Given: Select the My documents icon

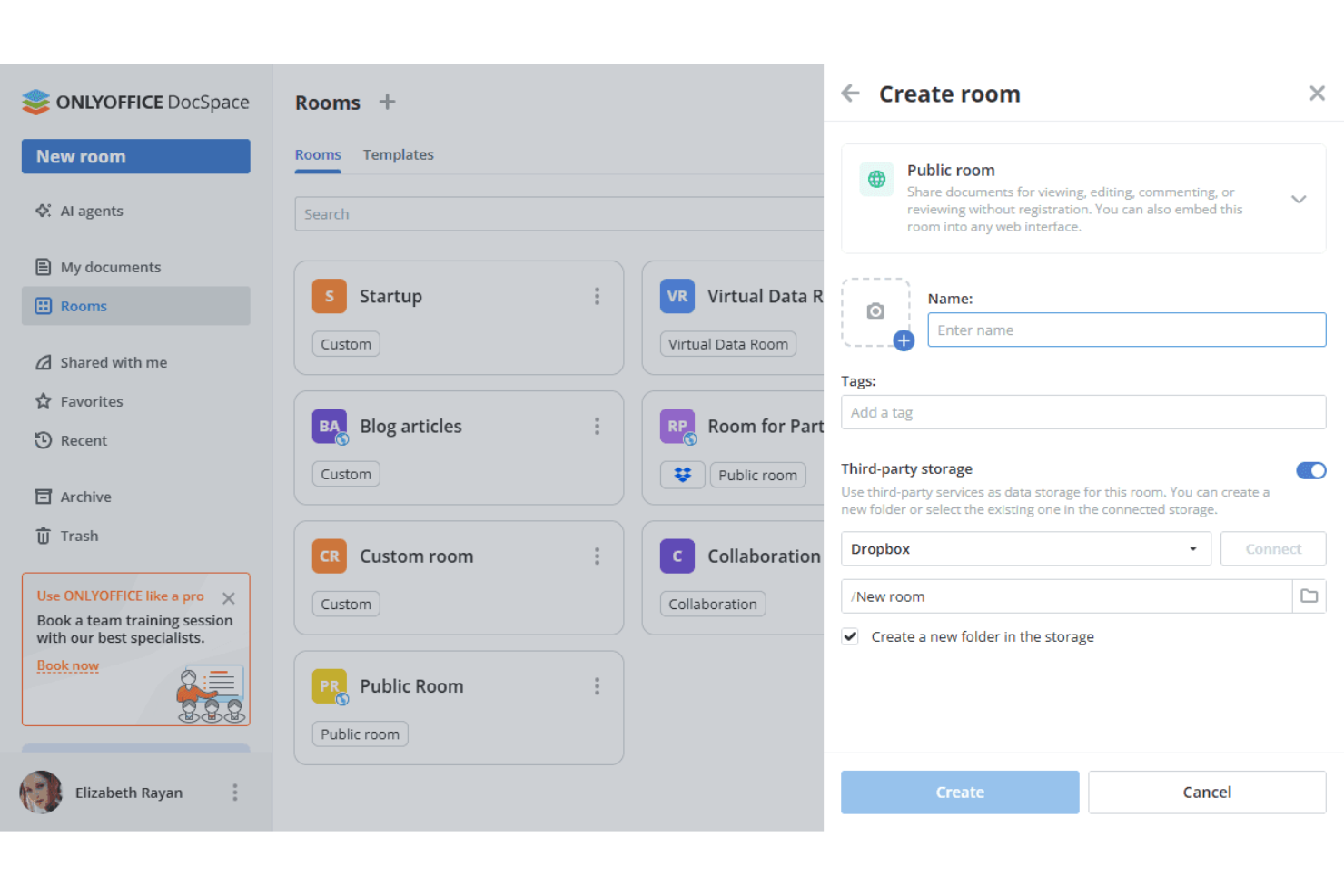Looking at the screenshot, I should point(44,266).
